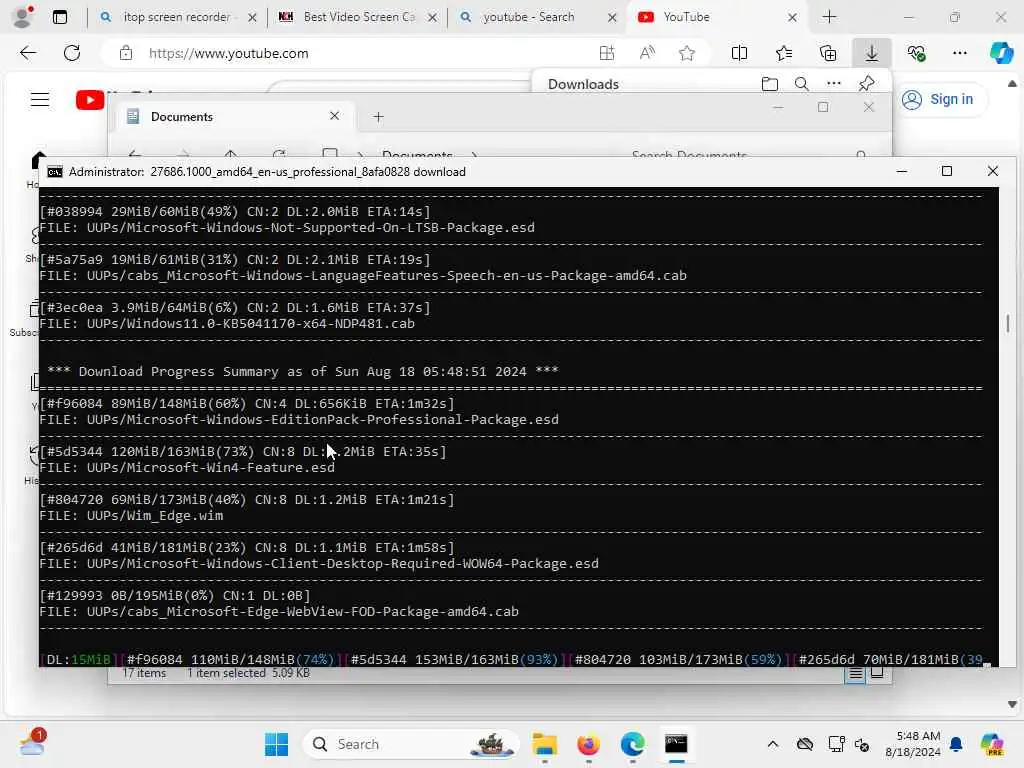This screenshot has height=768, width=1024.
Task: Launch Firefox from the taskbar
Action: point(588,744)
